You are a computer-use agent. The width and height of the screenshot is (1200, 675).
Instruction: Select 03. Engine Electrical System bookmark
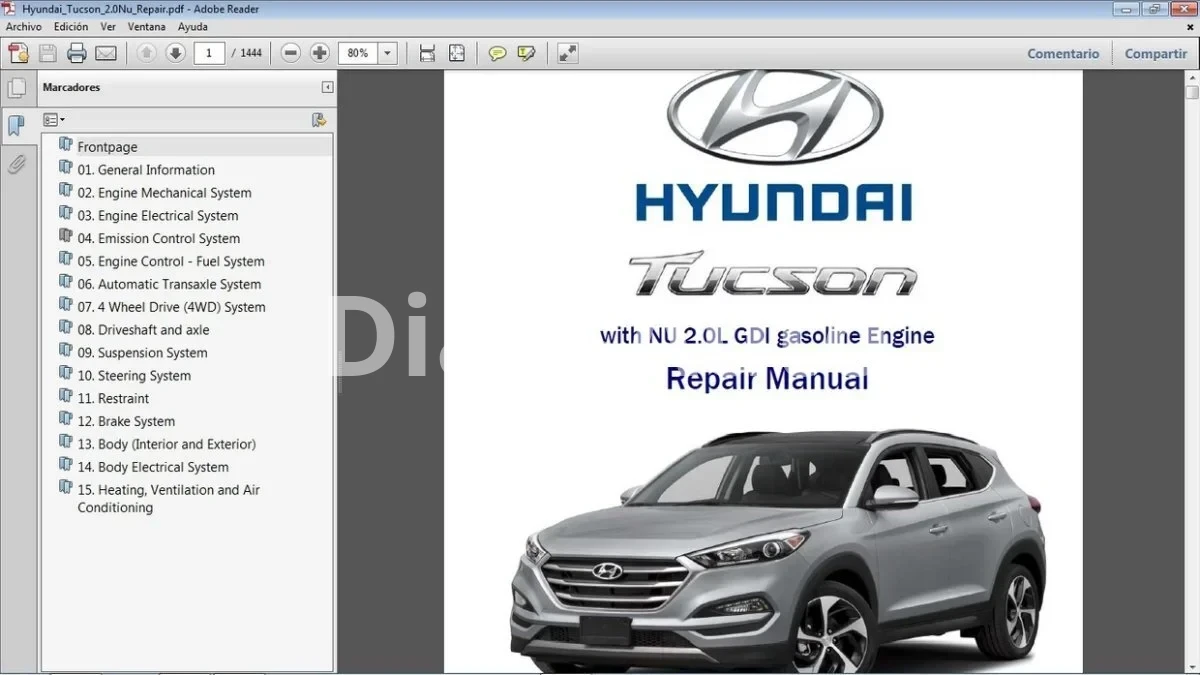[x=158, y=216]
